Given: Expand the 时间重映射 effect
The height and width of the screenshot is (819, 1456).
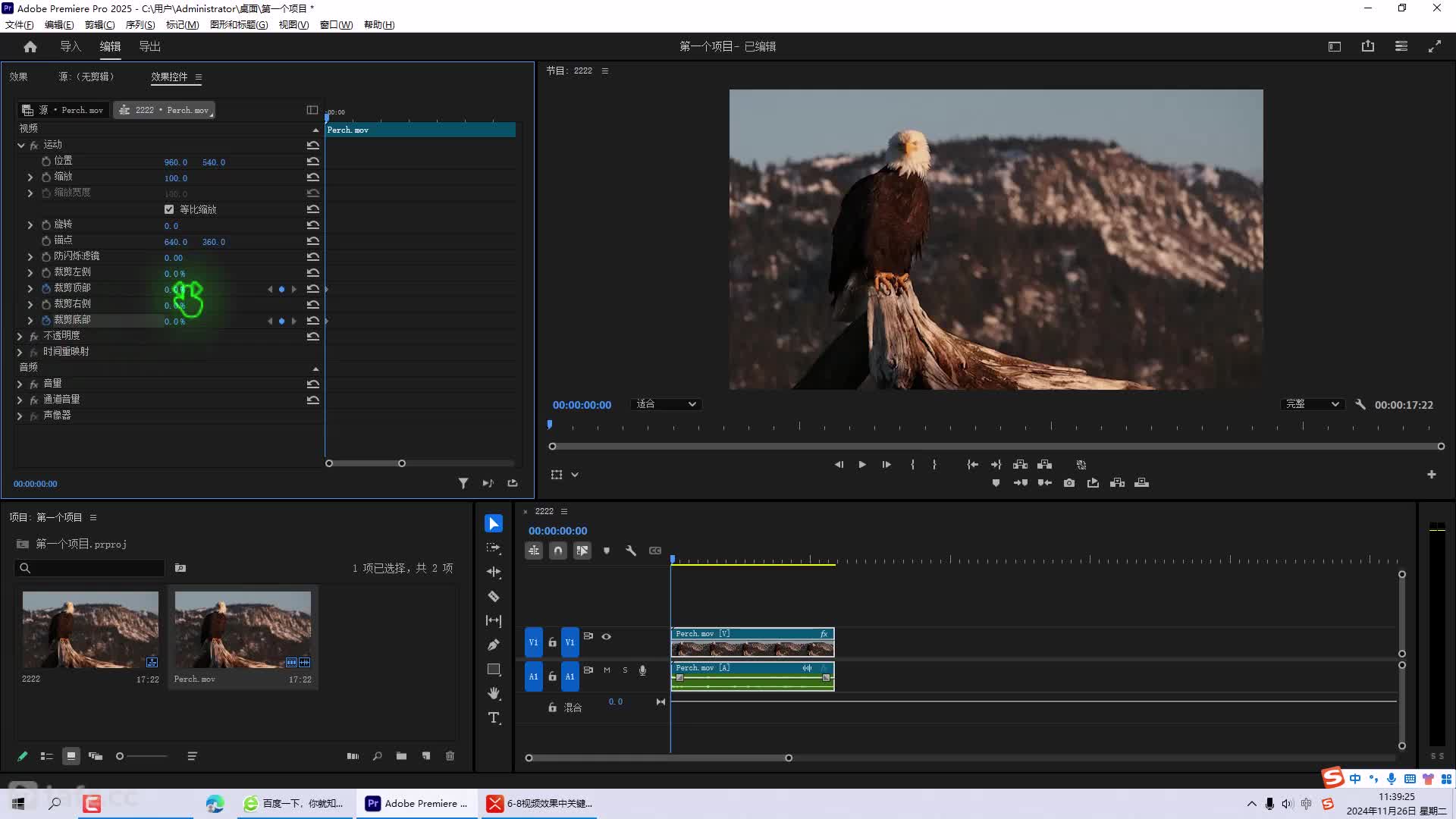Looking at the screenshot, I should 20,352.
